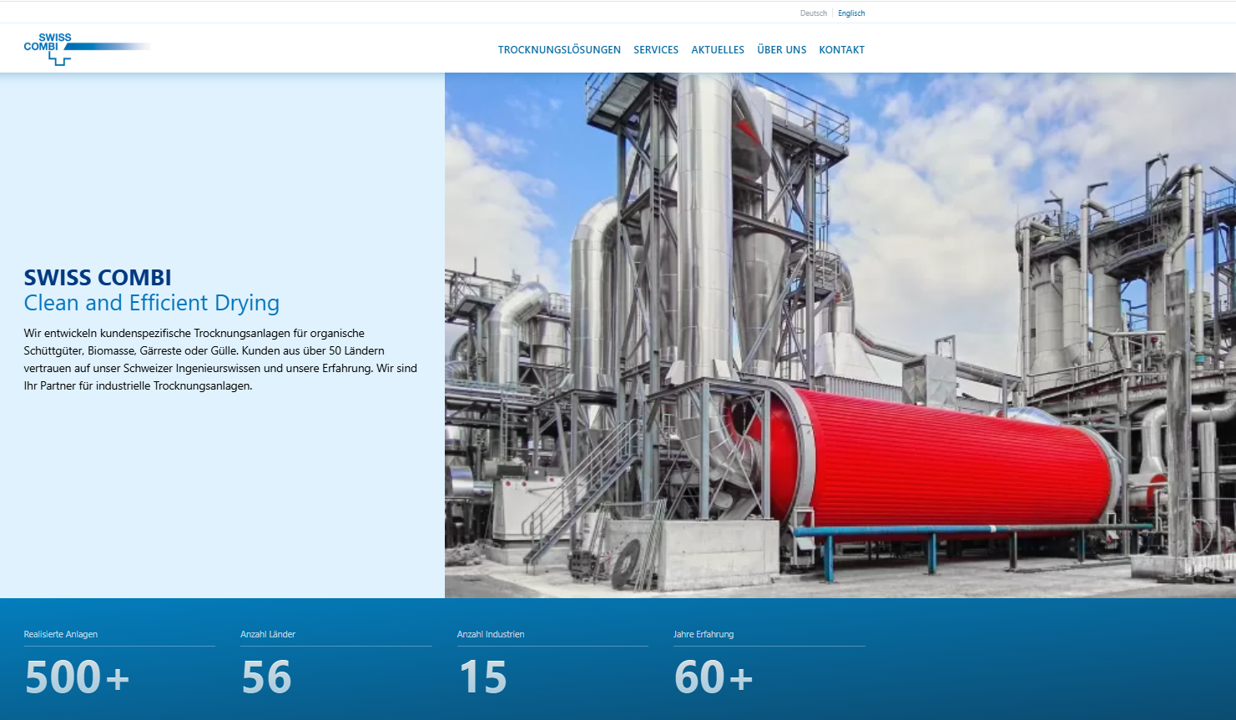Select the 56 countries figure

pos(266,677)
